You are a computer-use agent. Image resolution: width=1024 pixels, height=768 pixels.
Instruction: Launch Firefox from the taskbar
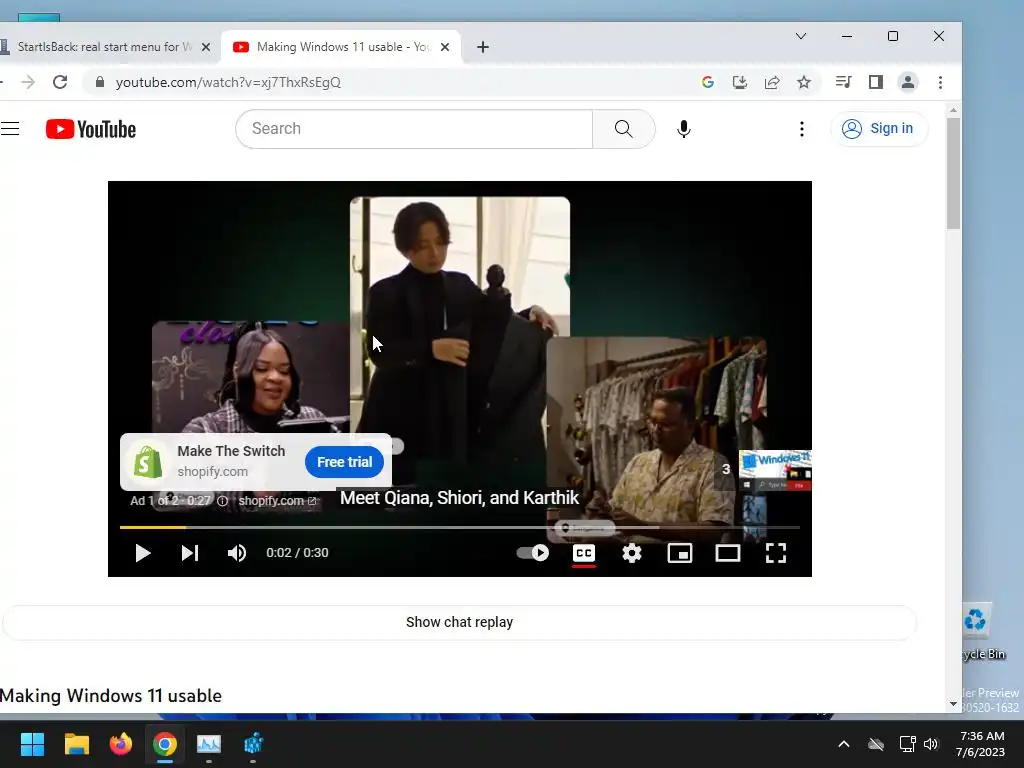(x=121, y=744)
